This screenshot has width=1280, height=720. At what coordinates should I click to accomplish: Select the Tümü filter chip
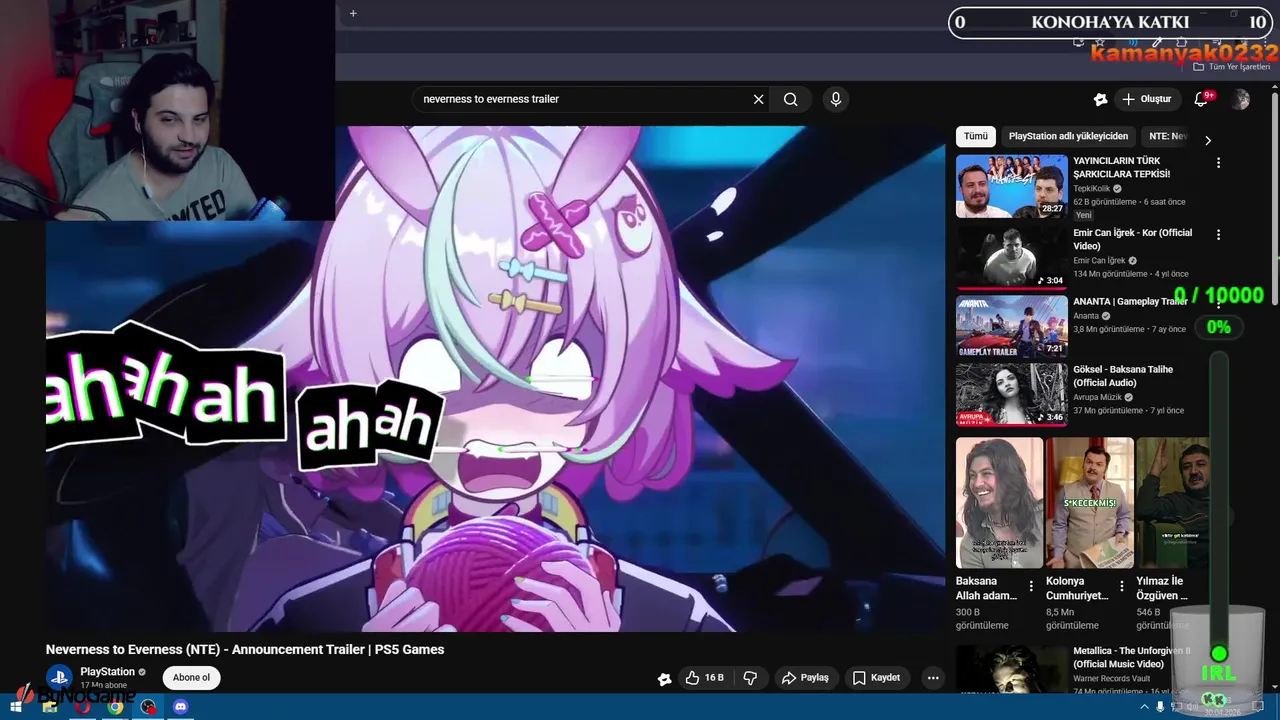(976, 136)
